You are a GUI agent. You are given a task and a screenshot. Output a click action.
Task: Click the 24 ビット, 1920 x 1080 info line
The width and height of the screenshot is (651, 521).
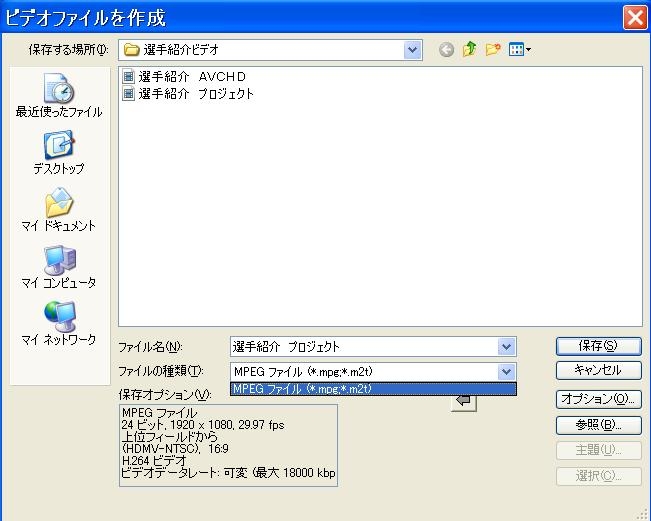coord(203,425)
